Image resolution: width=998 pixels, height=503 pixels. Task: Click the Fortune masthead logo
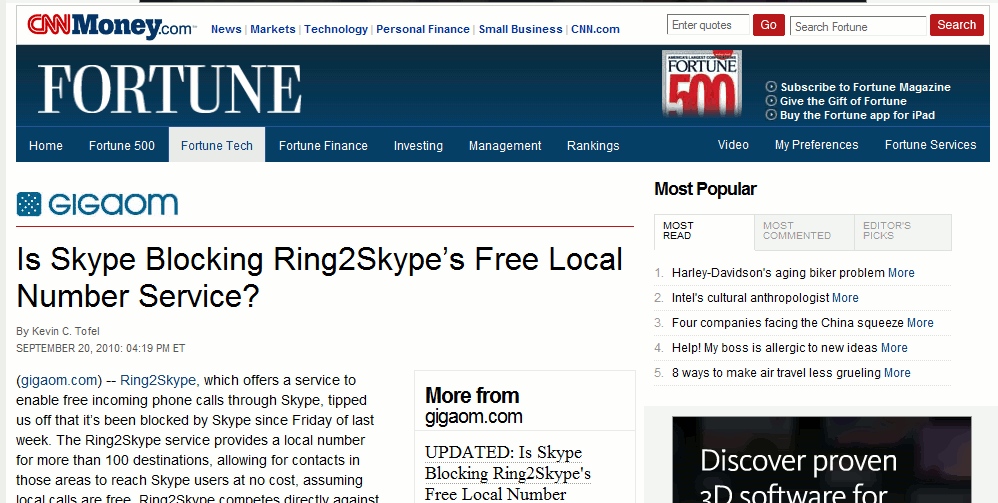170,88
